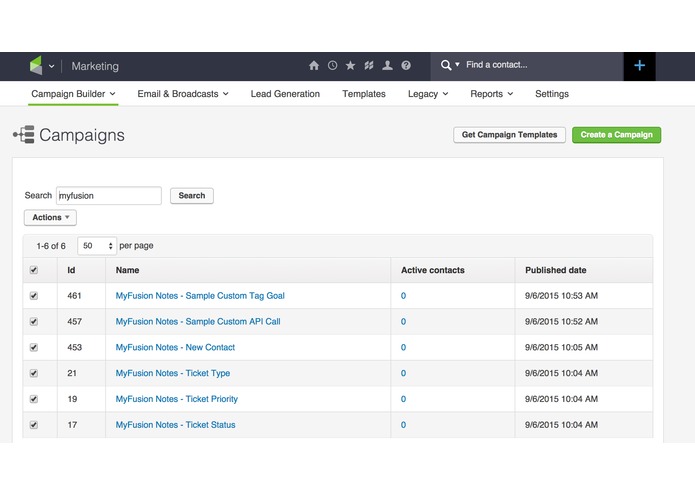Viewport: 695px width, 494px height.
Task: Go to Lead Generation tab
Action: (x=285, y=94)
